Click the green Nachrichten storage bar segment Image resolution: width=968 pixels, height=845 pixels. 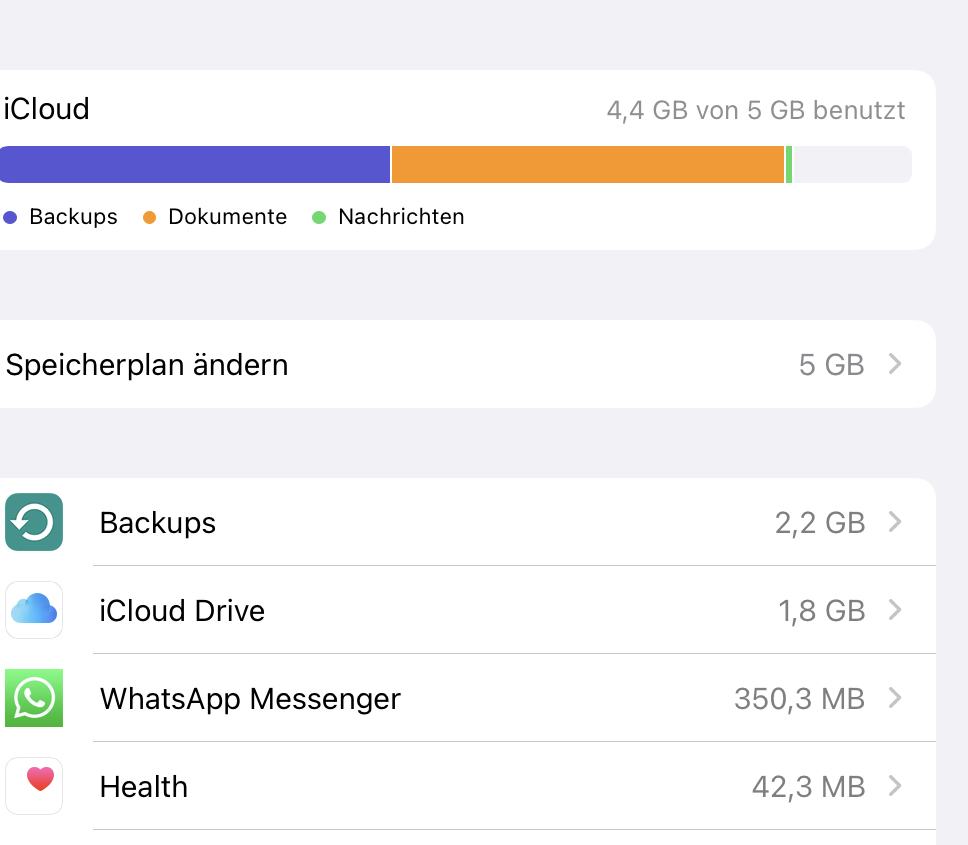point(789,165)
